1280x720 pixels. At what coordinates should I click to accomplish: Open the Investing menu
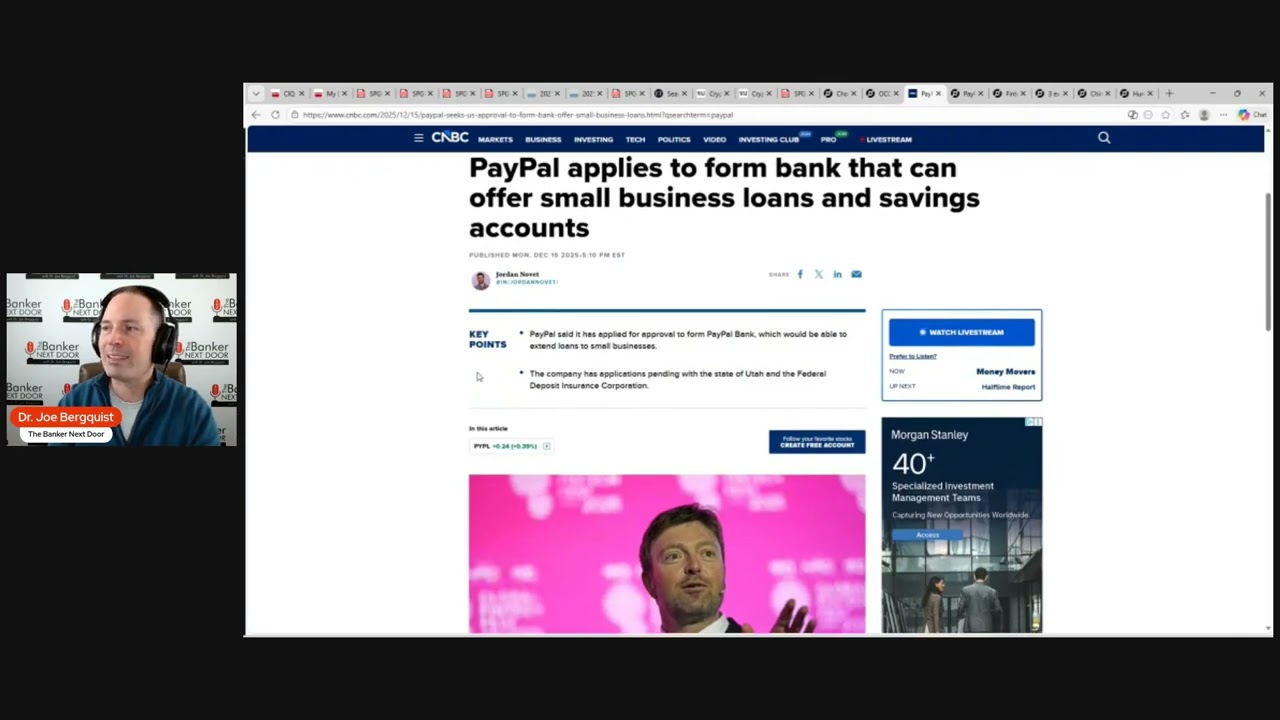point(593,140)
